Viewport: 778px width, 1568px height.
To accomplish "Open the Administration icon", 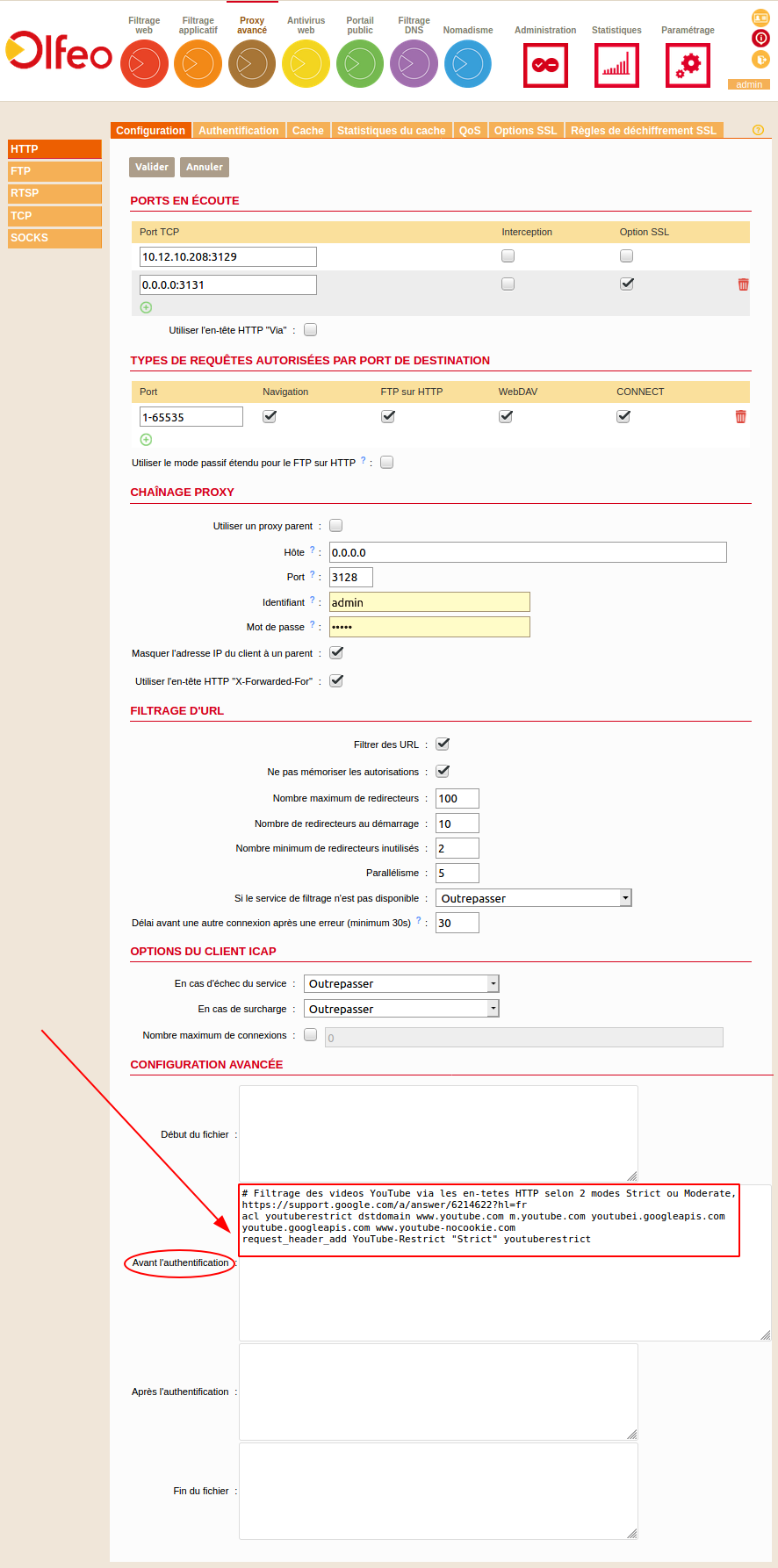I will tap(545, 65).
